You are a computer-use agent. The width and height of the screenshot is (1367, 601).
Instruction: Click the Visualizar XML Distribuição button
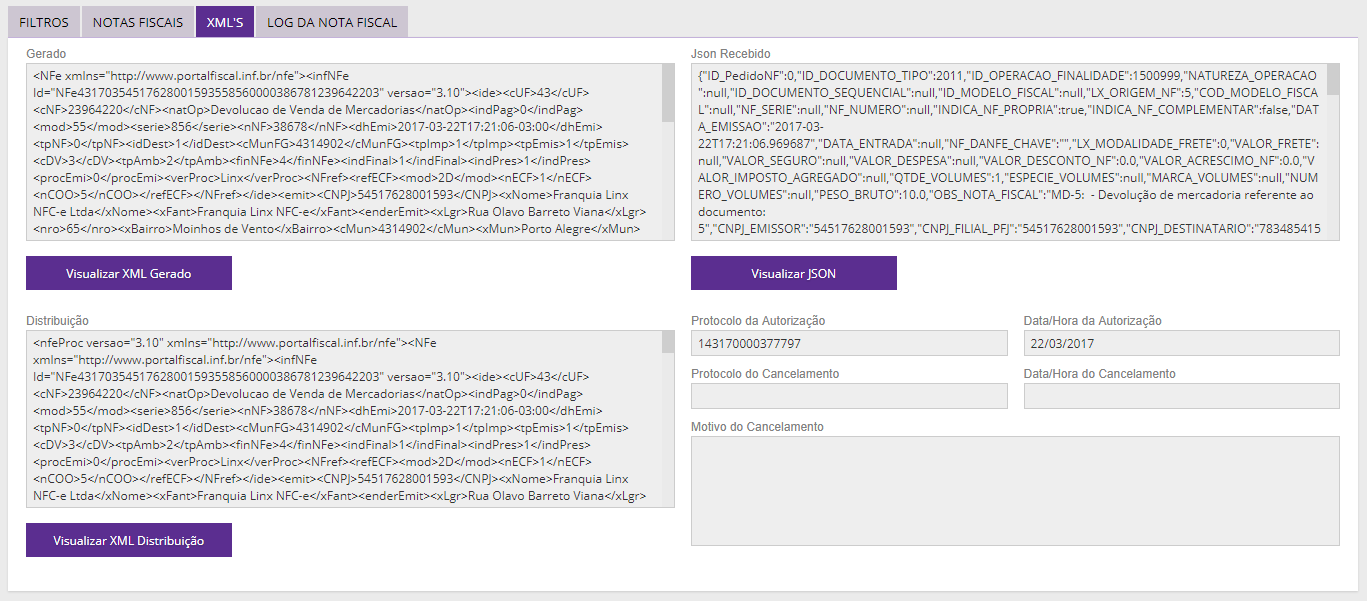coord(129,540)
